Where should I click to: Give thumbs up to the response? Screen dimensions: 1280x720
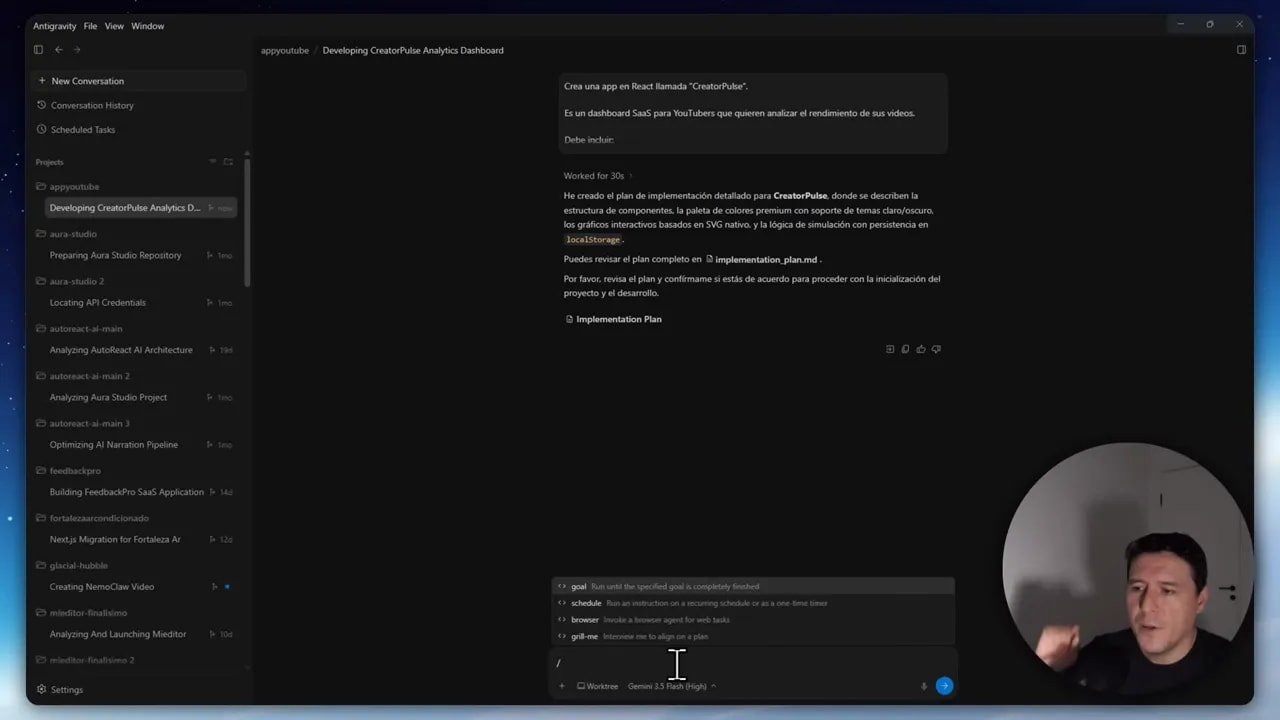point(921,349)
